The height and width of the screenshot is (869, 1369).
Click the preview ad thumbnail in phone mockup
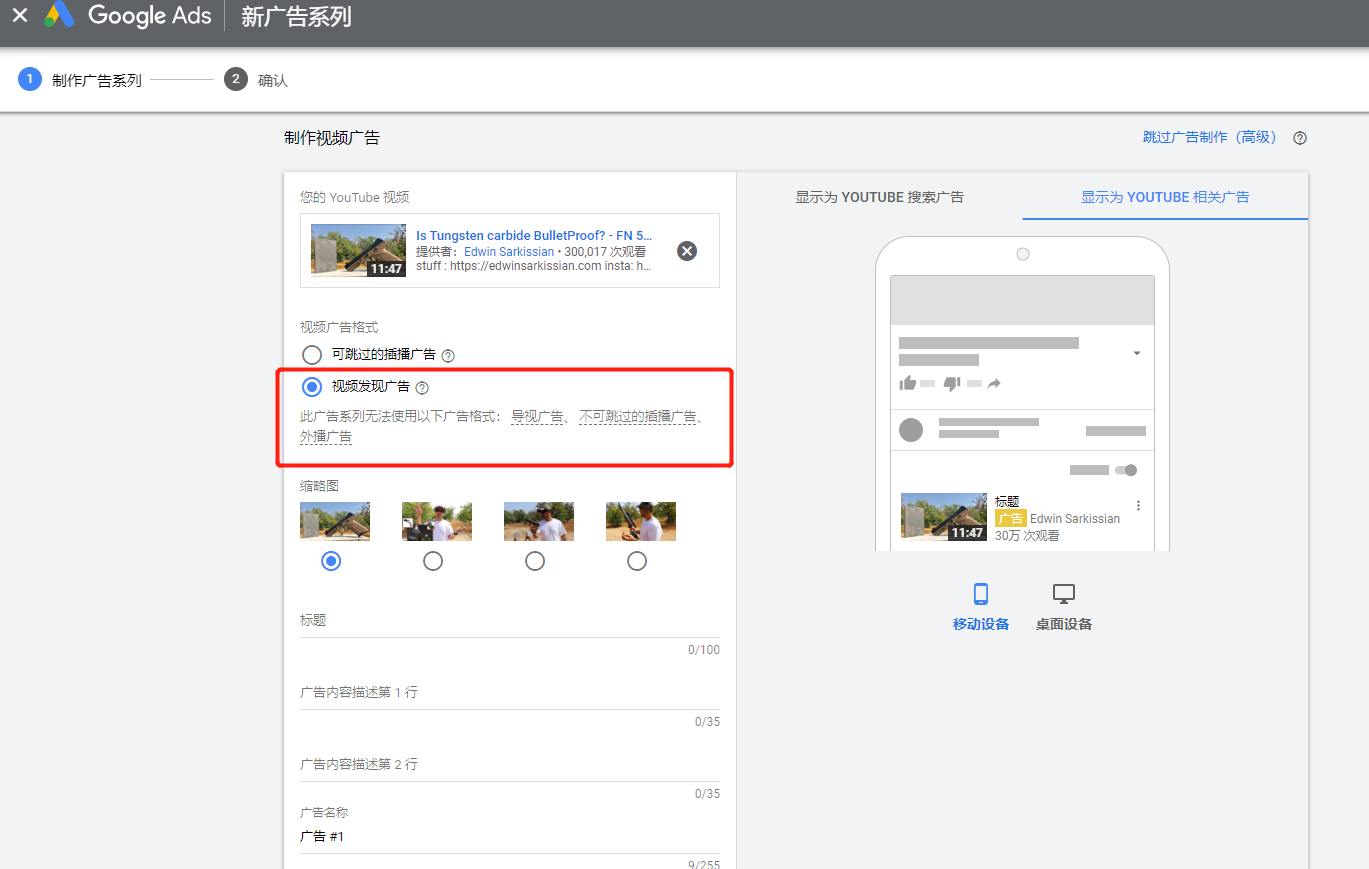pyautogui.click(x=944, y=517)
